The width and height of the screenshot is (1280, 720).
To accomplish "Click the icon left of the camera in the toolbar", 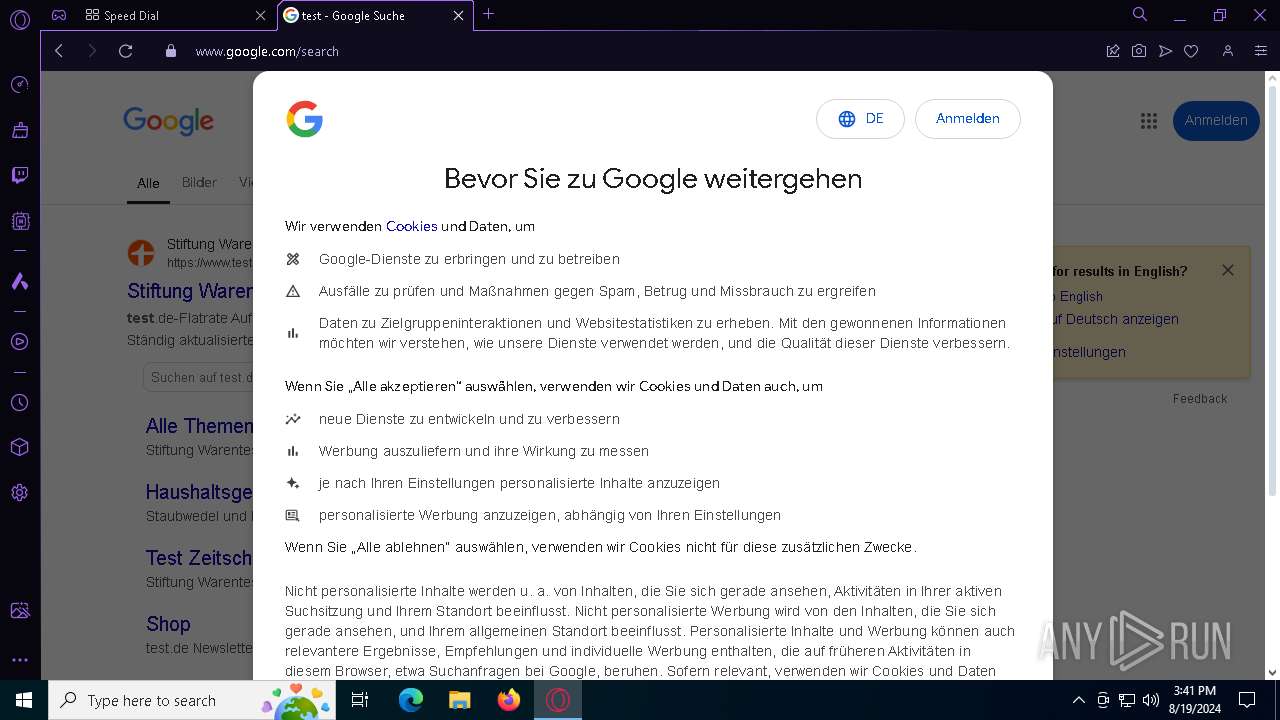I will coord(1113,51).
